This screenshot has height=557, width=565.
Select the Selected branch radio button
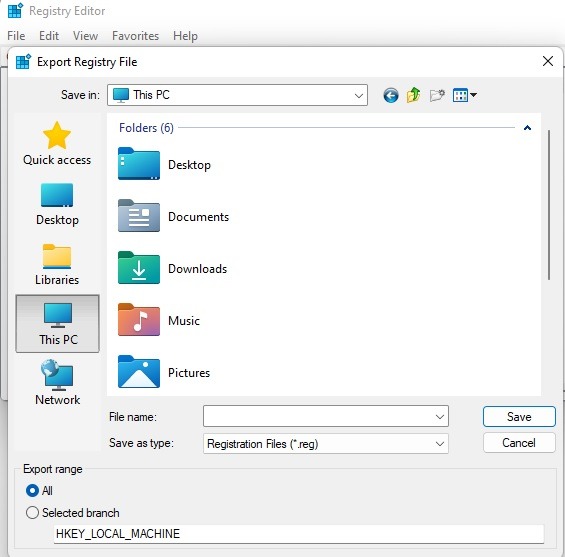point(32,512)
